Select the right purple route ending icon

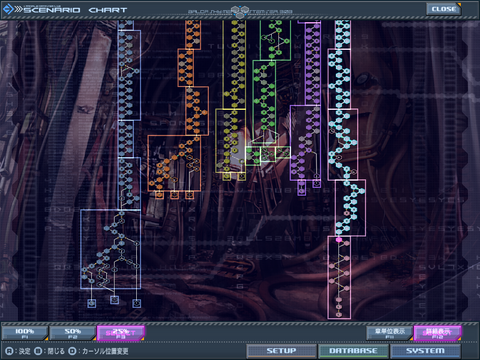(316, 183)
